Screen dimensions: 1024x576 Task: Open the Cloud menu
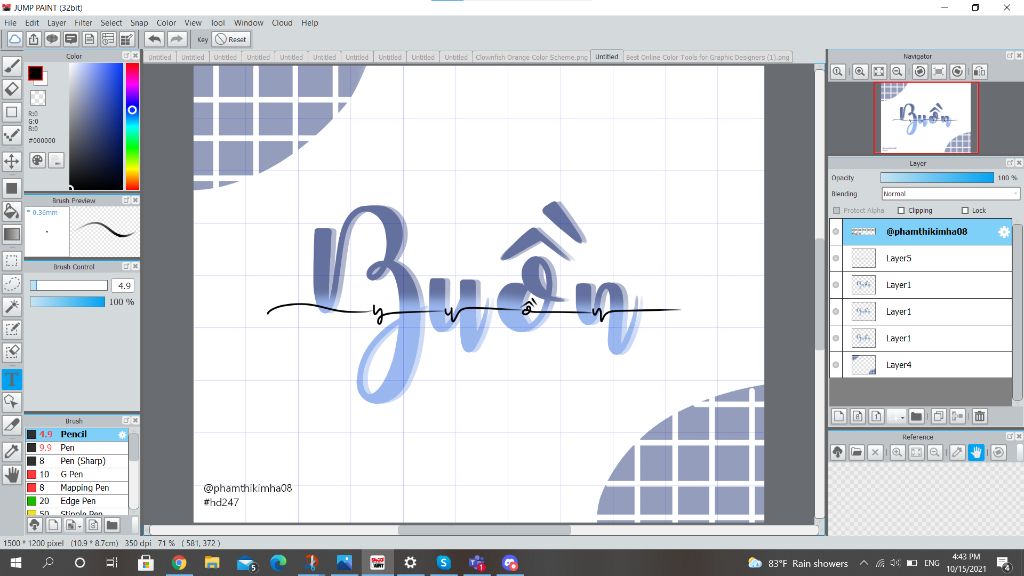pyautogui.click(x=282, y=23)
